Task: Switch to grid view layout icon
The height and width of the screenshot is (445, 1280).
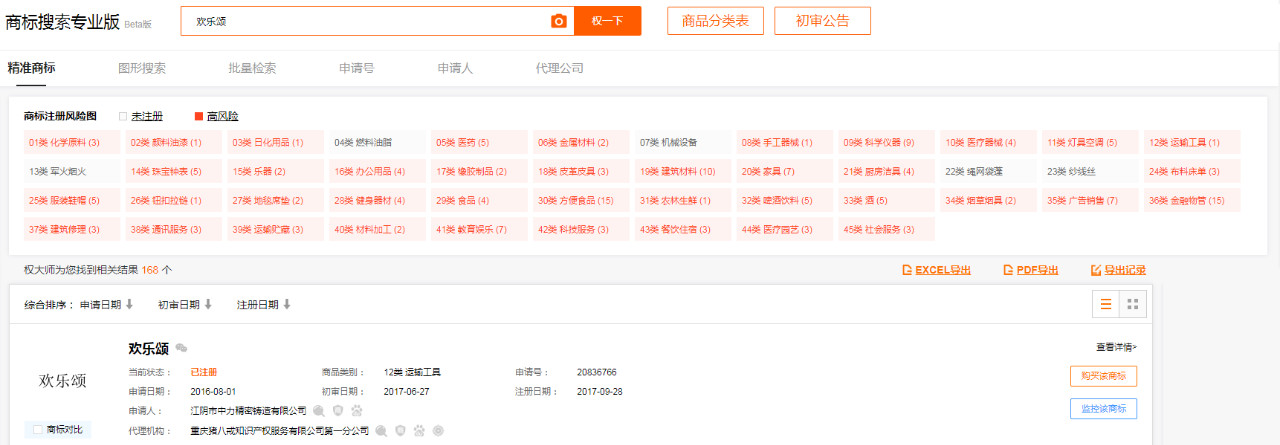Action: click(x=1132, y=304)
